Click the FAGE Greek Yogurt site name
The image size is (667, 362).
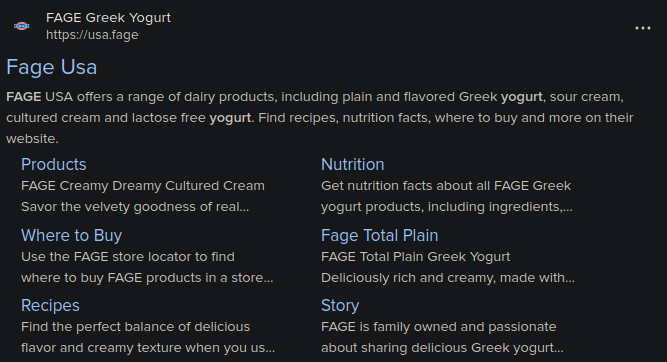(108, 18)
